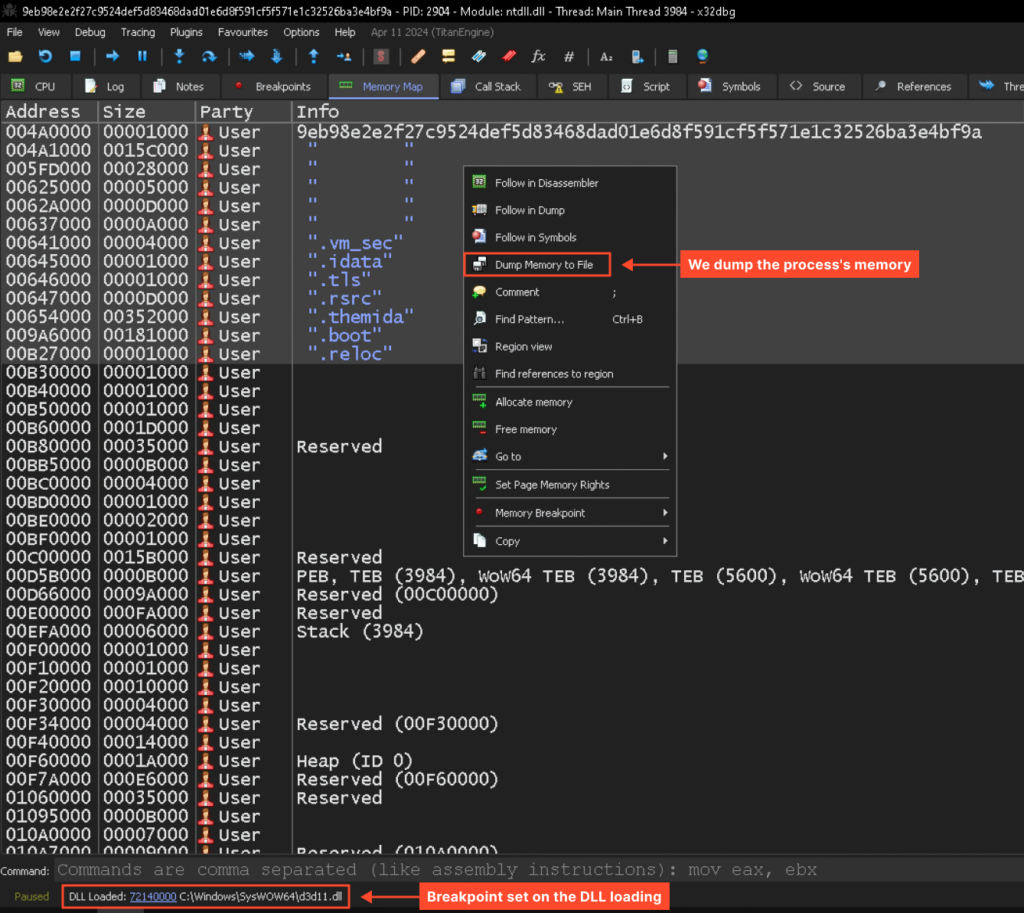The width and height of the screenshot is (1024, 913).
Task: Click the hash (#) toolbar icon
Action: click(x=569, y=56)
